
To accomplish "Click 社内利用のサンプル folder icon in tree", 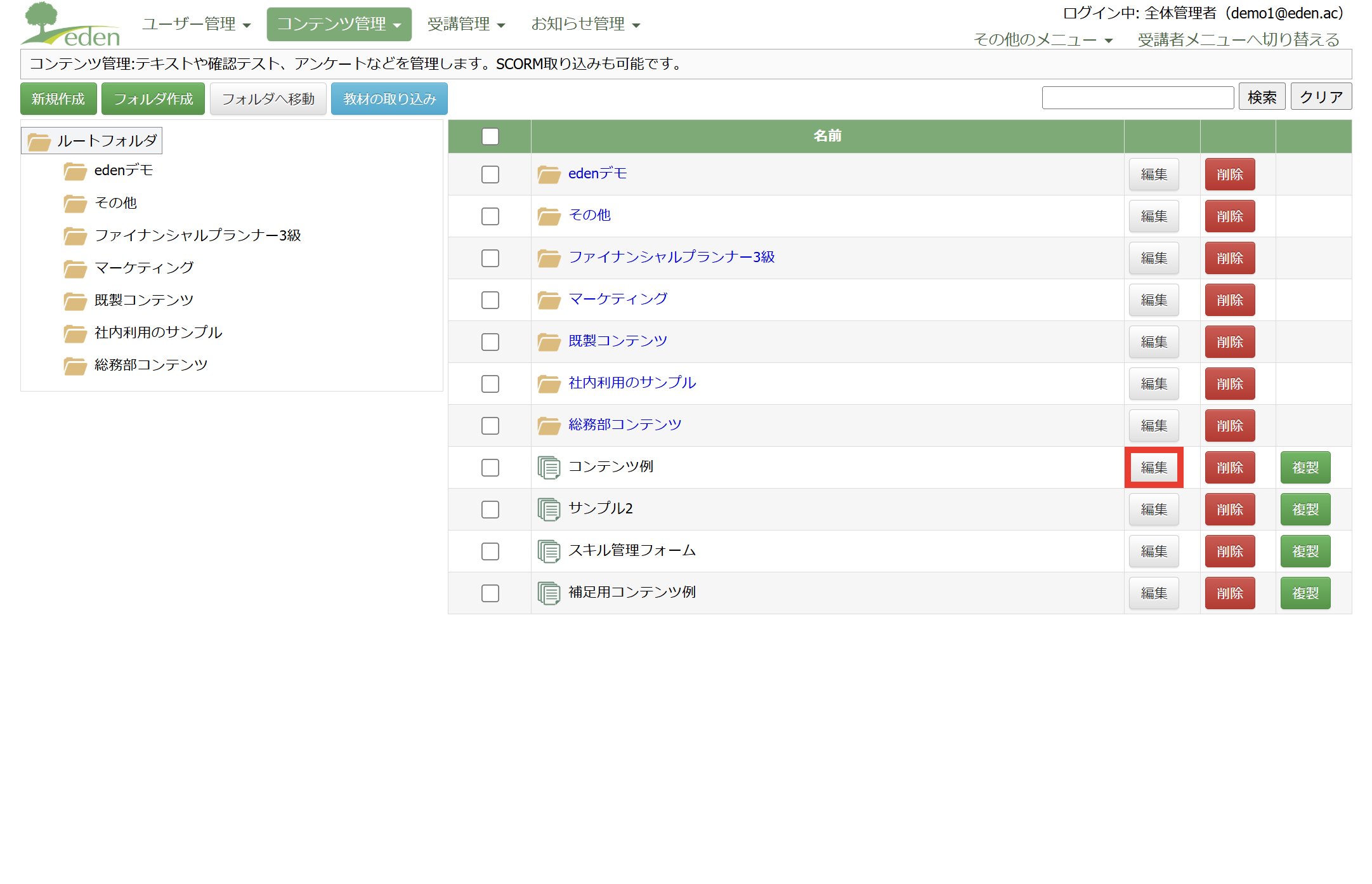I will (x=75, y=333).
